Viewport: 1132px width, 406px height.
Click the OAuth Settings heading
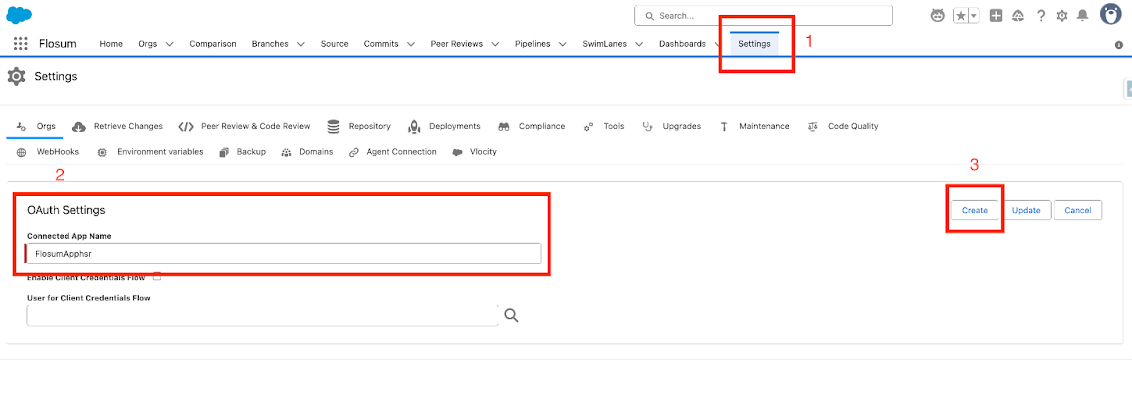tap(66, 210)
